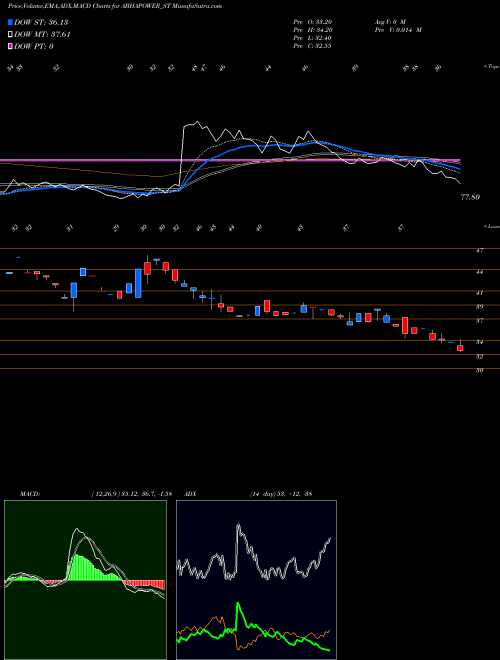Viewport: 500px width, 660px height.
Task: Click the ADX '(14 day) 58, +12, -38' values
Action: (x=281, y=494)
